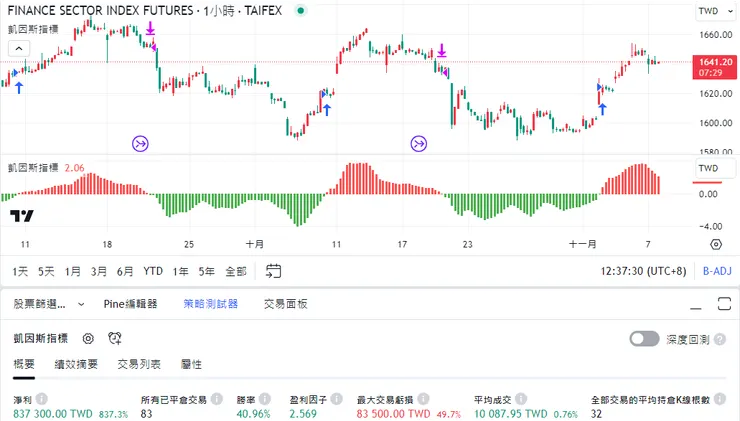Open the 績效摘要 tab

pyautogui.click(x=76, y=364)
